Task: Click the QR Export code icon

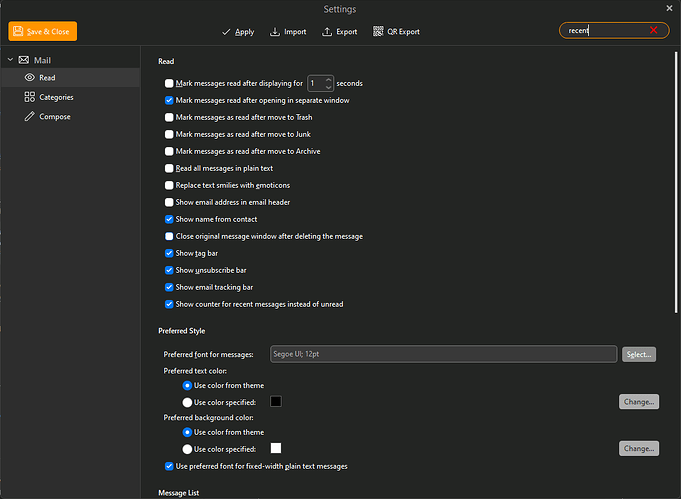Action: click(x=378, y=31)
